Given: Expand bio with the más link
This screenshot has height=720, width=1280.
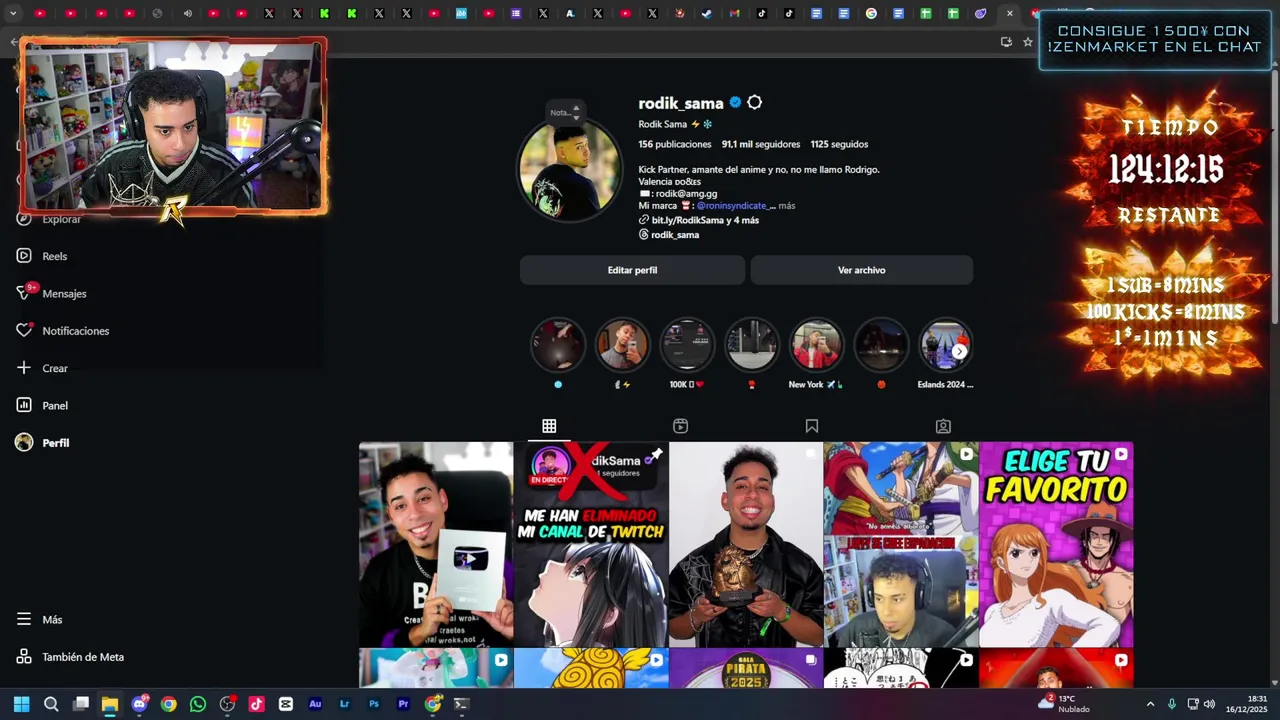Looking at the screenshot, I should click(787, 205).
